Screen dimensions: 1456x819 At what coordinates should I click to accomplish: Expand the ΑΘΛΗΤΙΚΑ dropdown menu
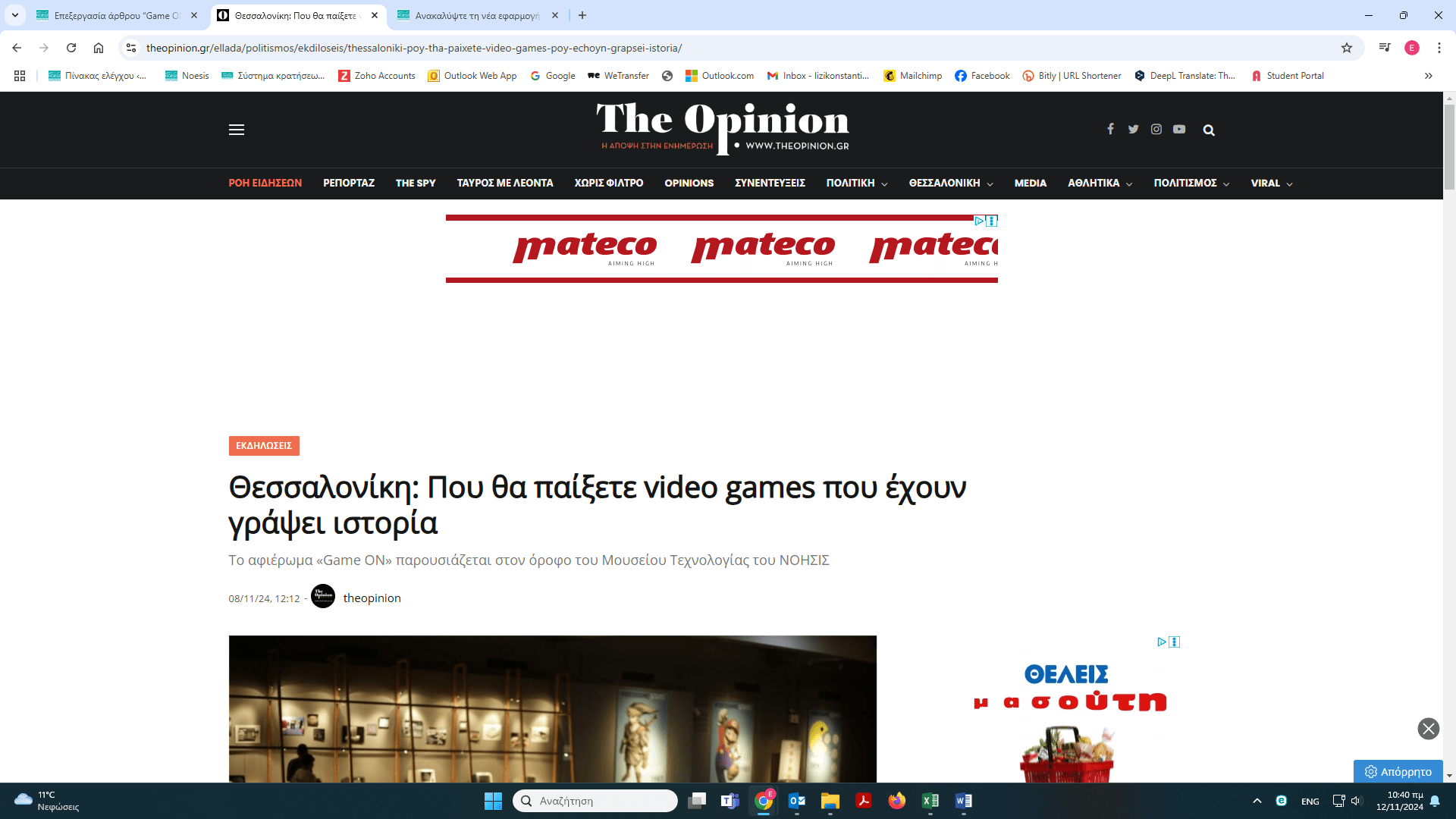[1100, 184]
